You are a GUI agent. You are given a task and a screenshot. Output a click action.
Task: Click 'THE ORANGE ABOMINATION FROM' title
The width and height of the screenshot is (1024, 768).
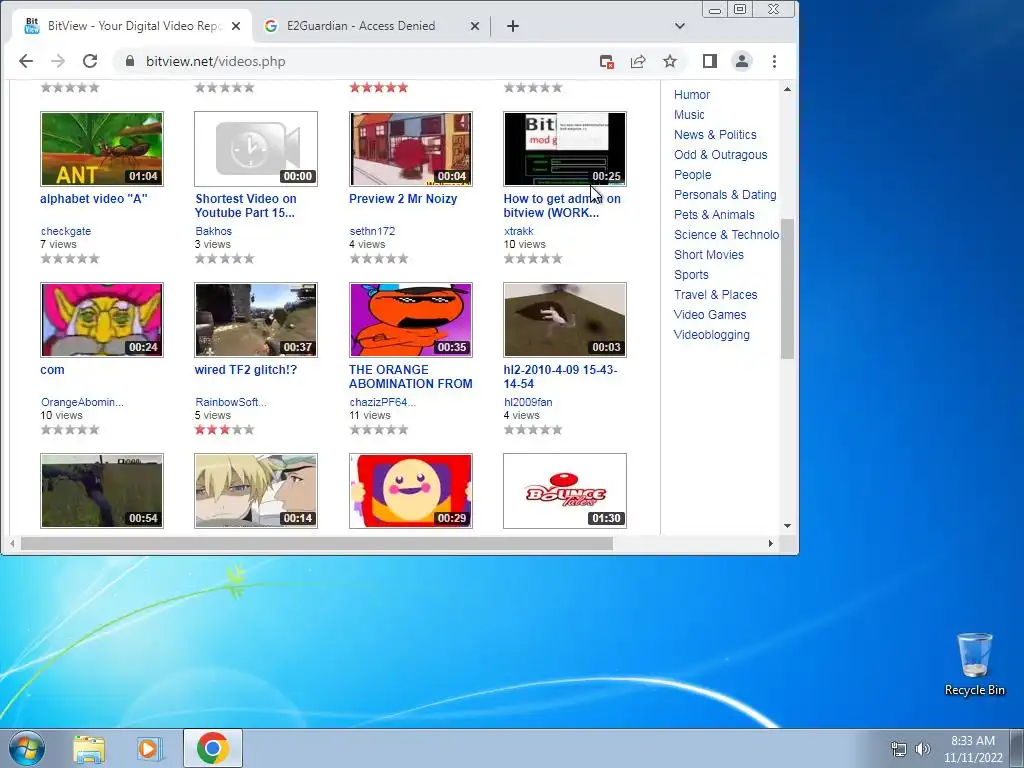point(411,377)
